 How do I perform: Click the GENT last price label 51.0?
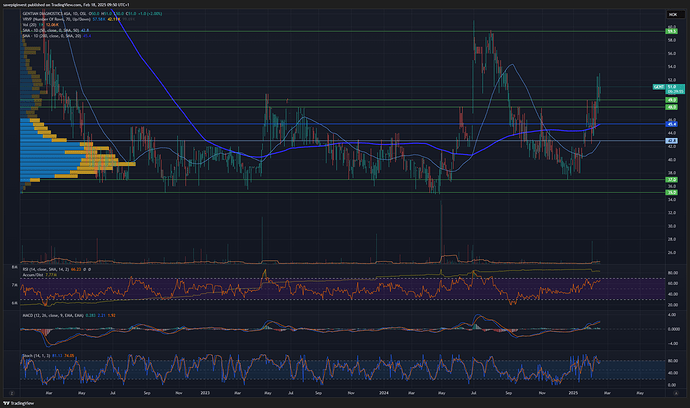point(669,87)
